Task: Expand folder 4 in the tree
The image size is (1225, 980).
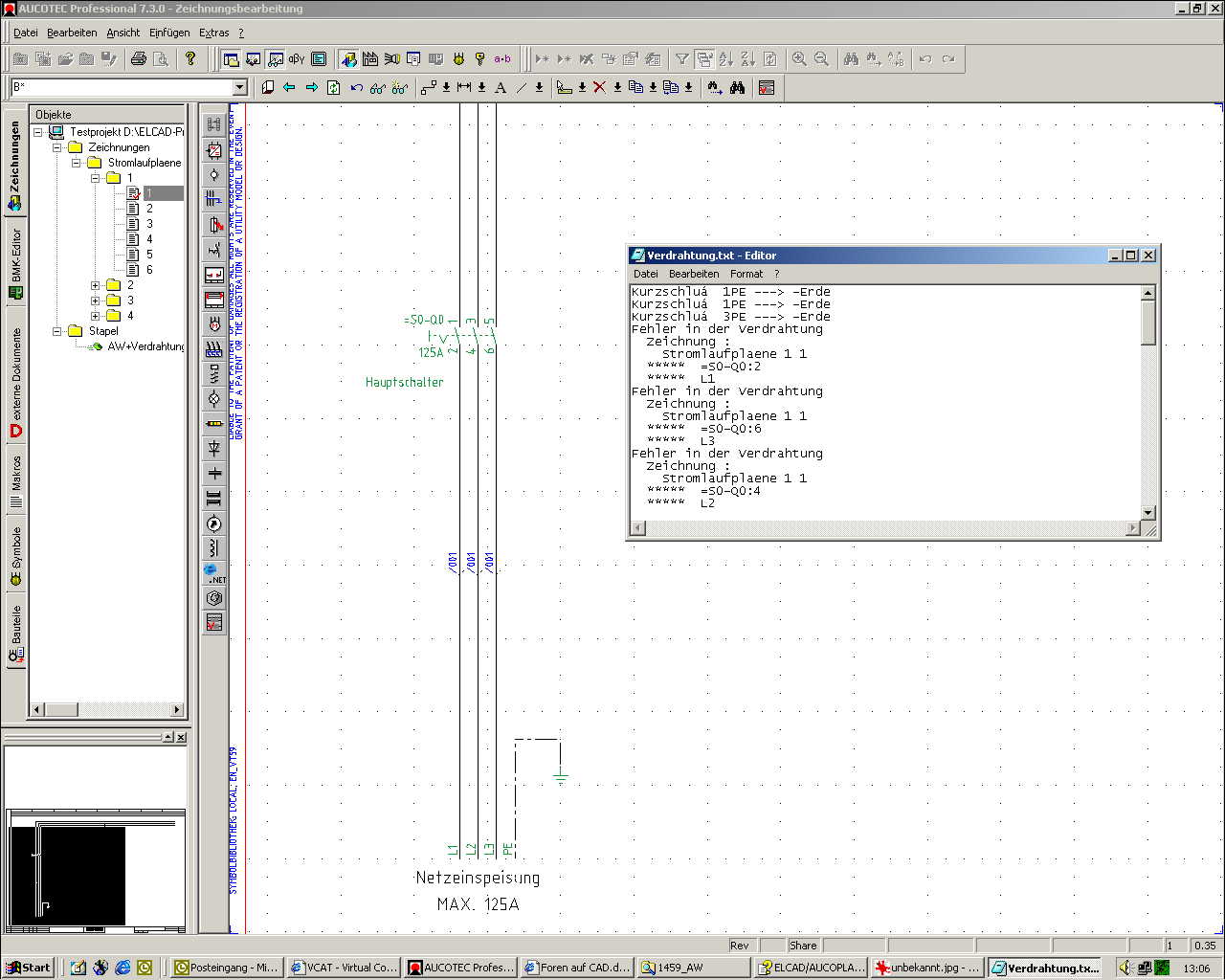Action: coord(96,316)
